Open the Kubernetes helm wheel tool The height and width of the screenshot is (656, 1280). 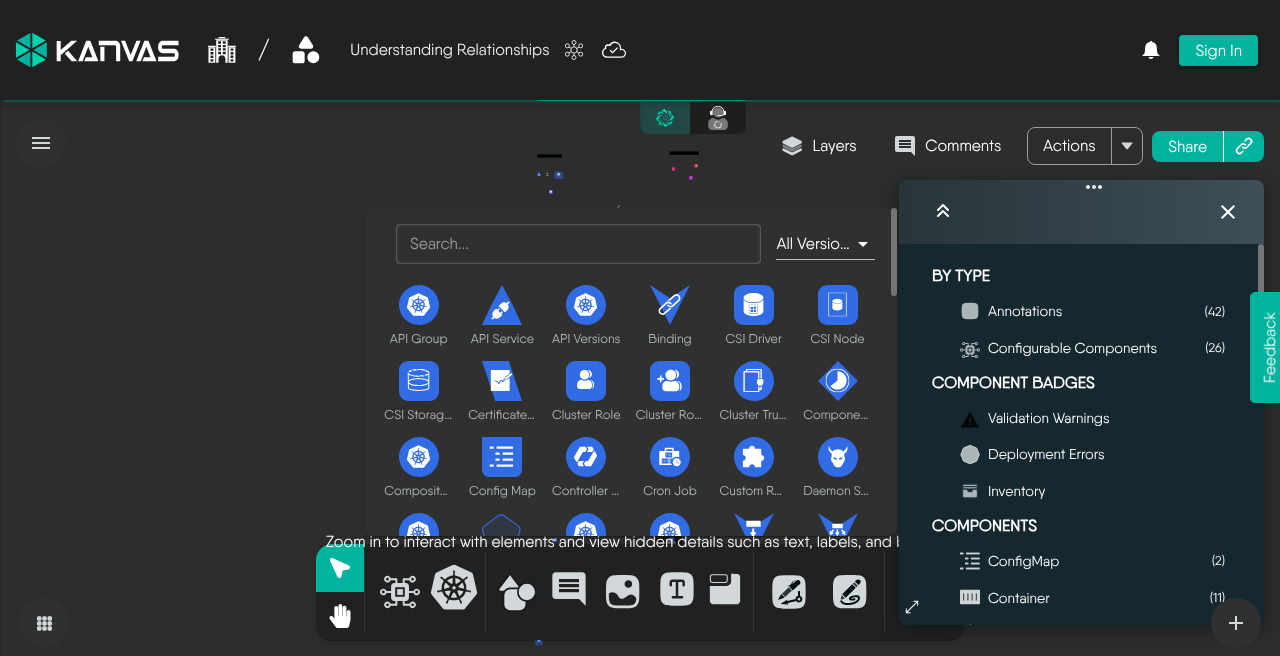tap(454, 589)
